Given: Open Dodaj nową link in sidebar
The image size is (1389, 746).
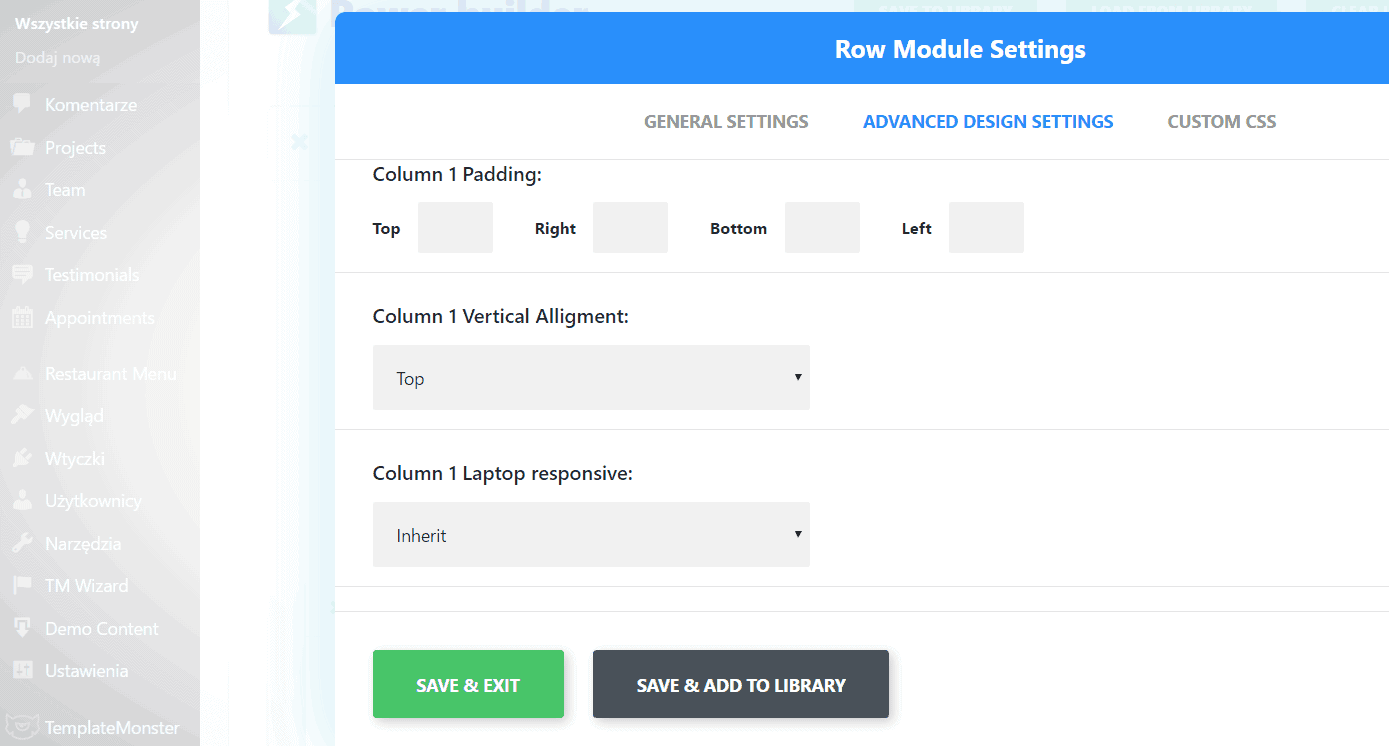Looking at the screenshot, I should click(58, 58).
